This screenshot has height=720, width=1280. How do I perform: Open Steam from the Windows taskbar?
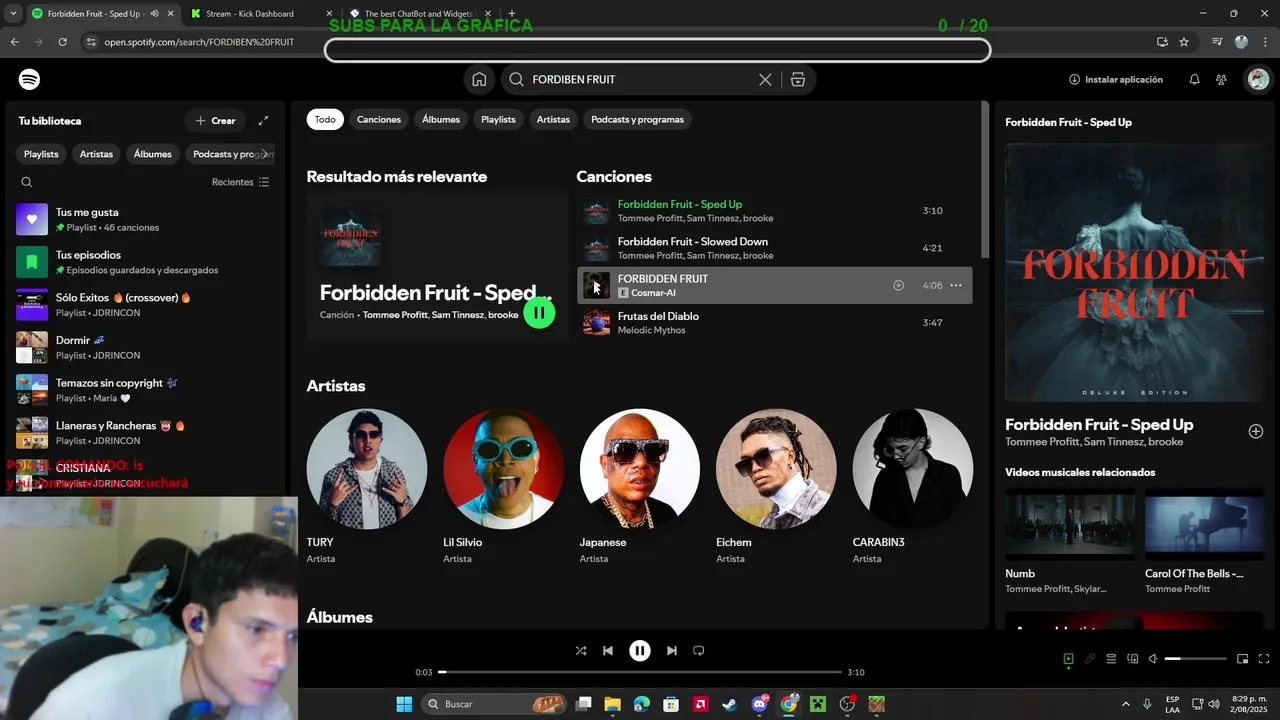click(x=730, y=704)
